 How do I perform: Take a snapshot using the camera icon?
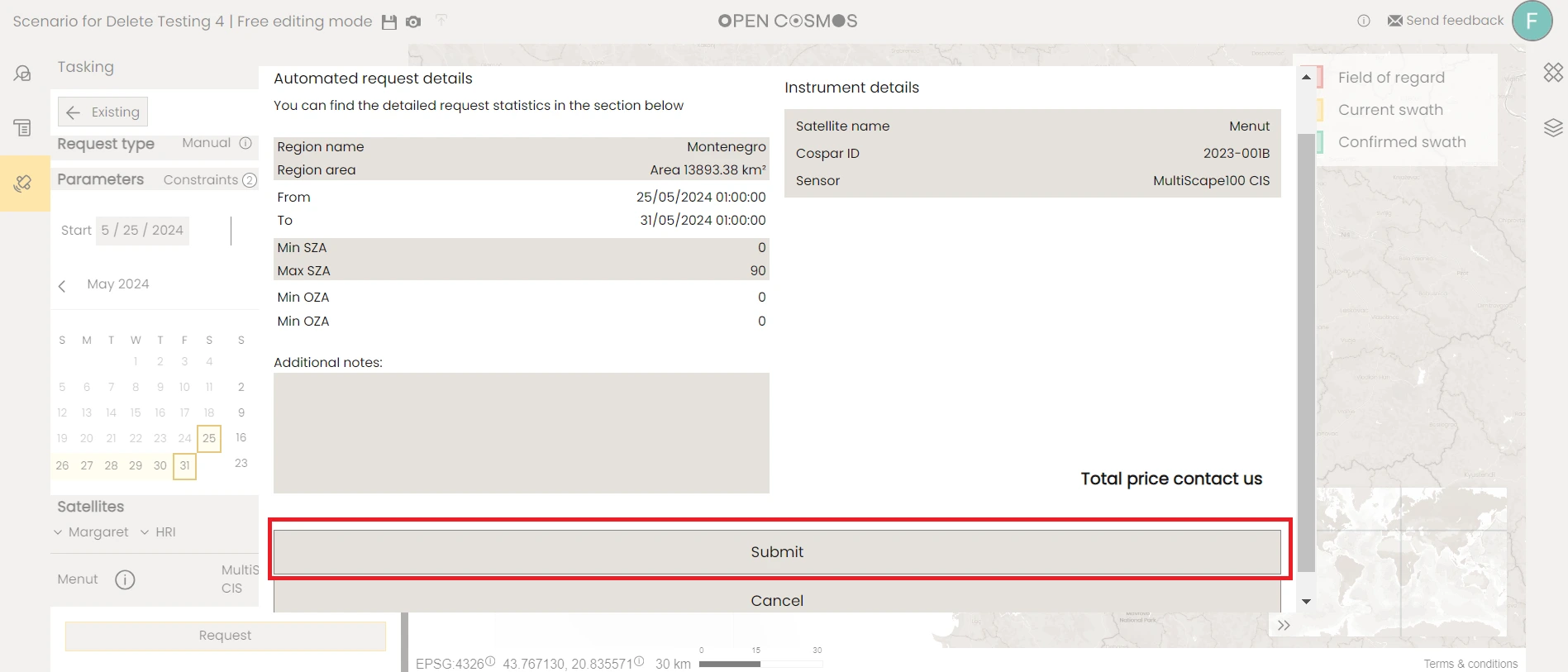[413, 22]
